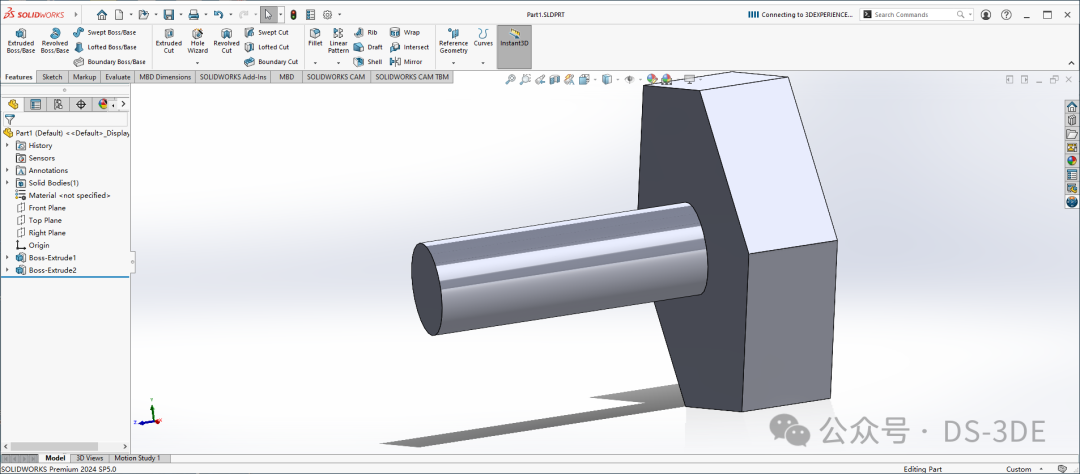Open the MBD Dimensions tab

tap(165, 77)
